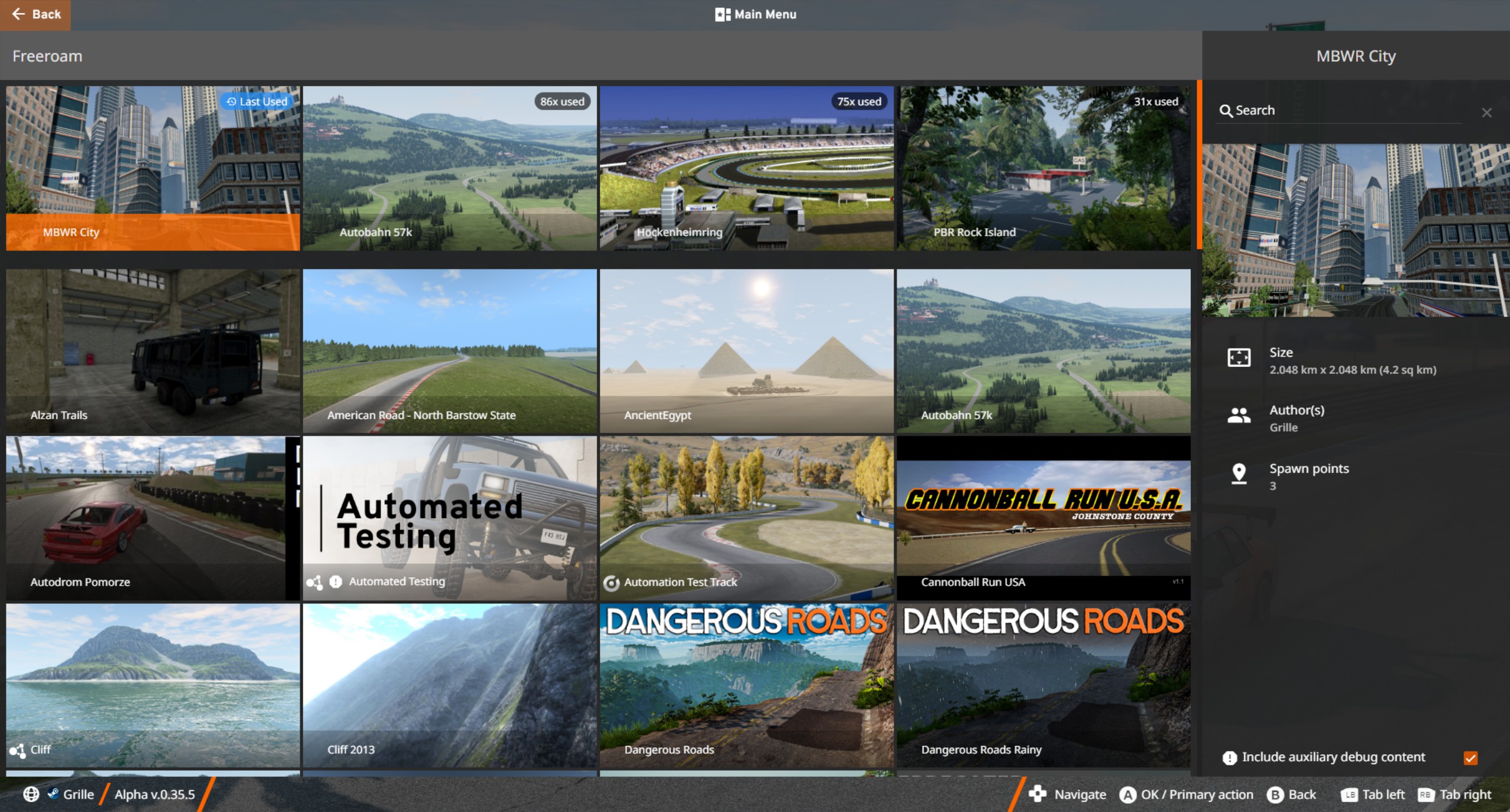The width and height of the screenshot is (1510, 812).
Task: Clear search with the X button
Action: 1486,112
